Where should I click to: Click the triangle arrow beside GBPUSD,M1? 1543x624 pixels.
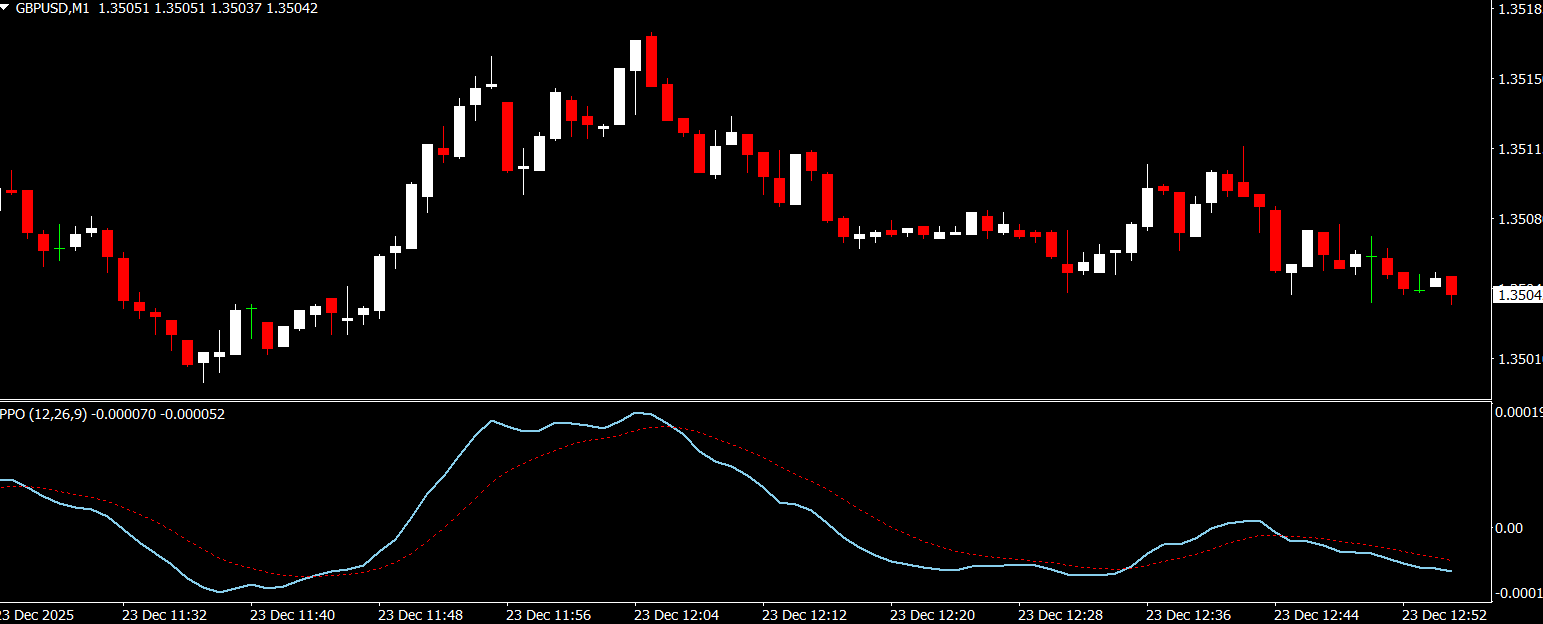point(7,7)
